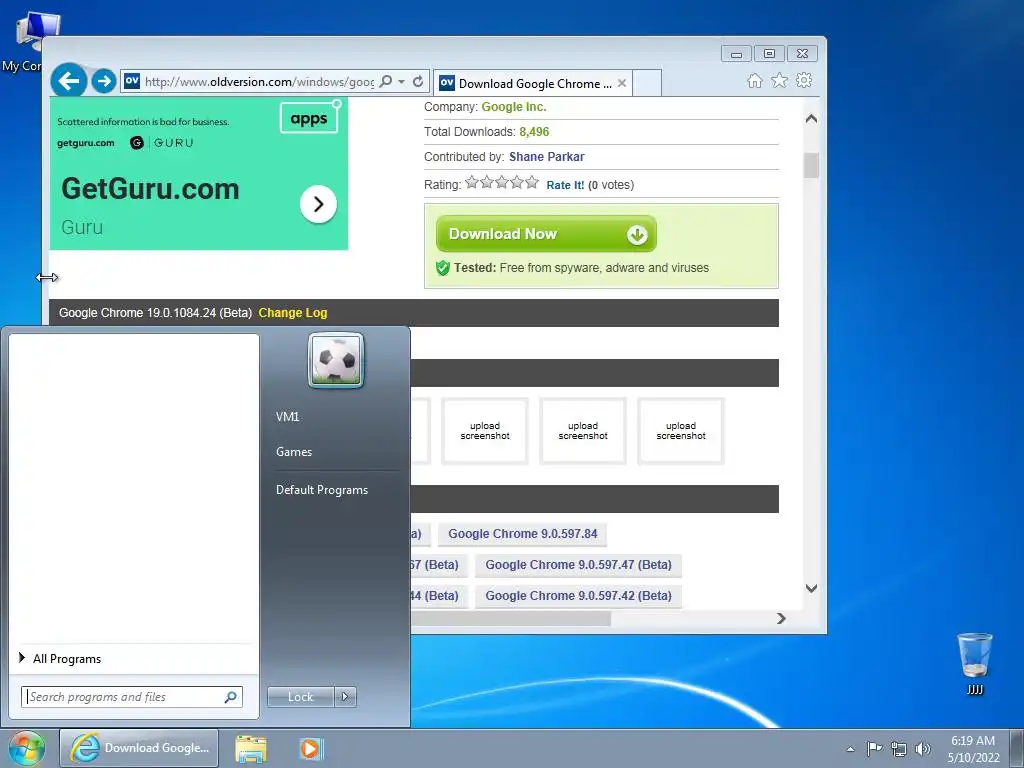Click the Start menu search magnifier icon
This screenshot has width=1024, height=768.
click(231, 697)
